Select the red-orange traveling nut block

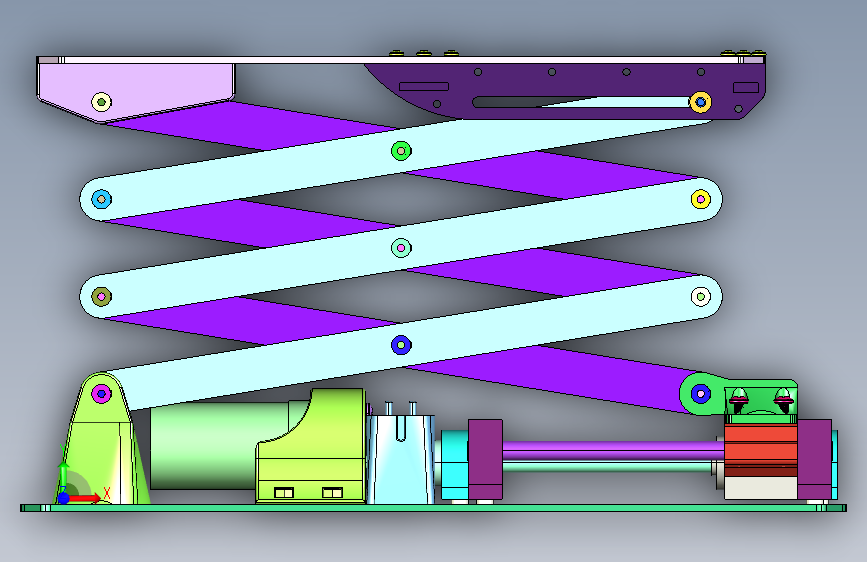pos(761,450)
